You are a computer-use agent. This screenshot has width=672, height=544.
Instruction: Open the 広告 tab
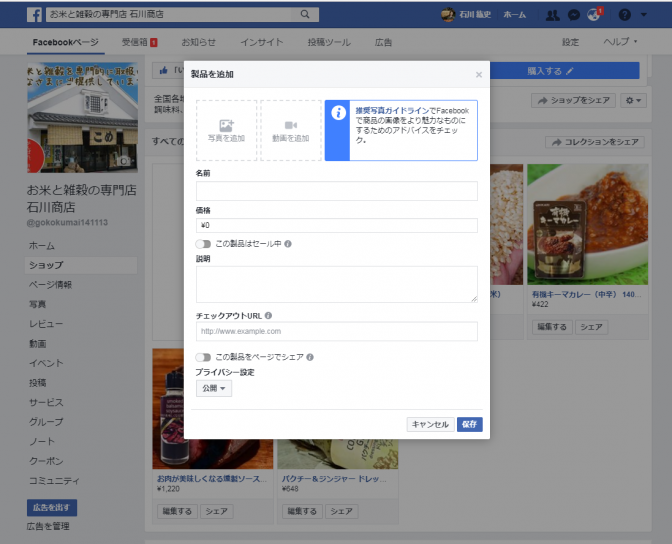coord(383,42)
